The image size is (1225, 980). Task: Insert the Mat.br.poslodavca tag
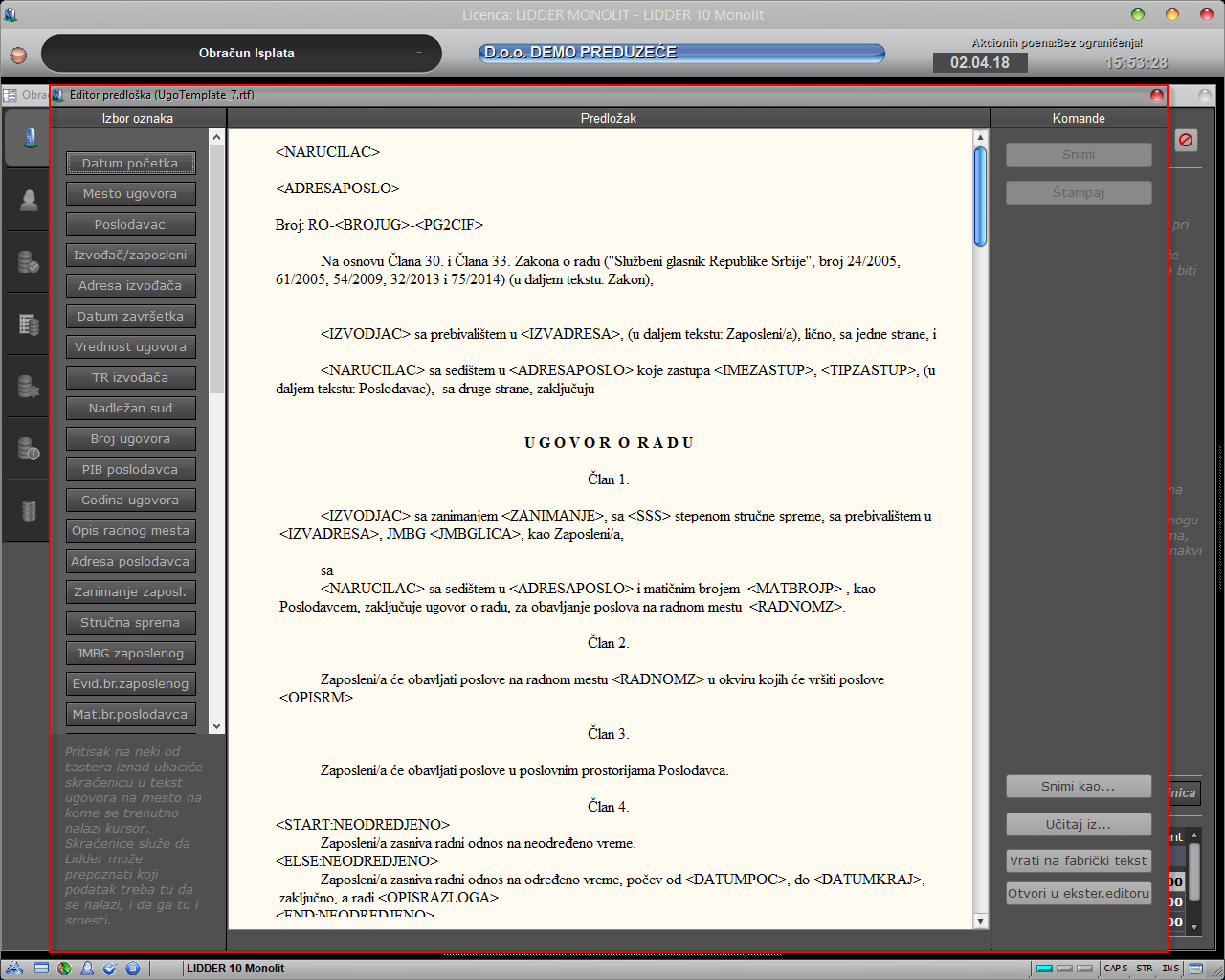pos(130,714)
